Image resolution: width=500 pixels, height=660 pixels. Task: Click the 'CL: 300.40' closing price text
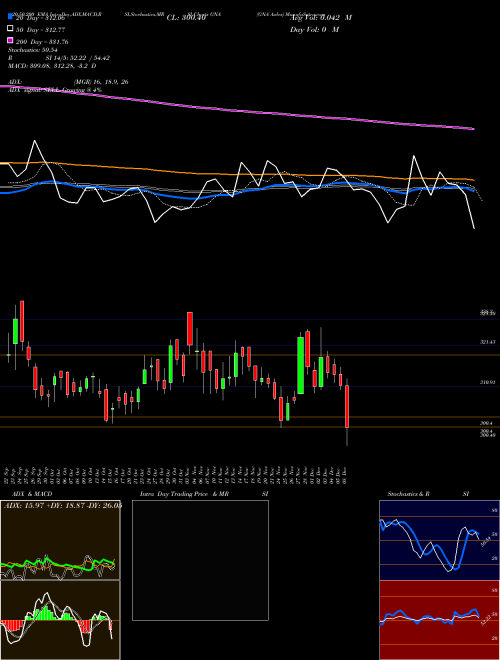[x=186, y=18]
